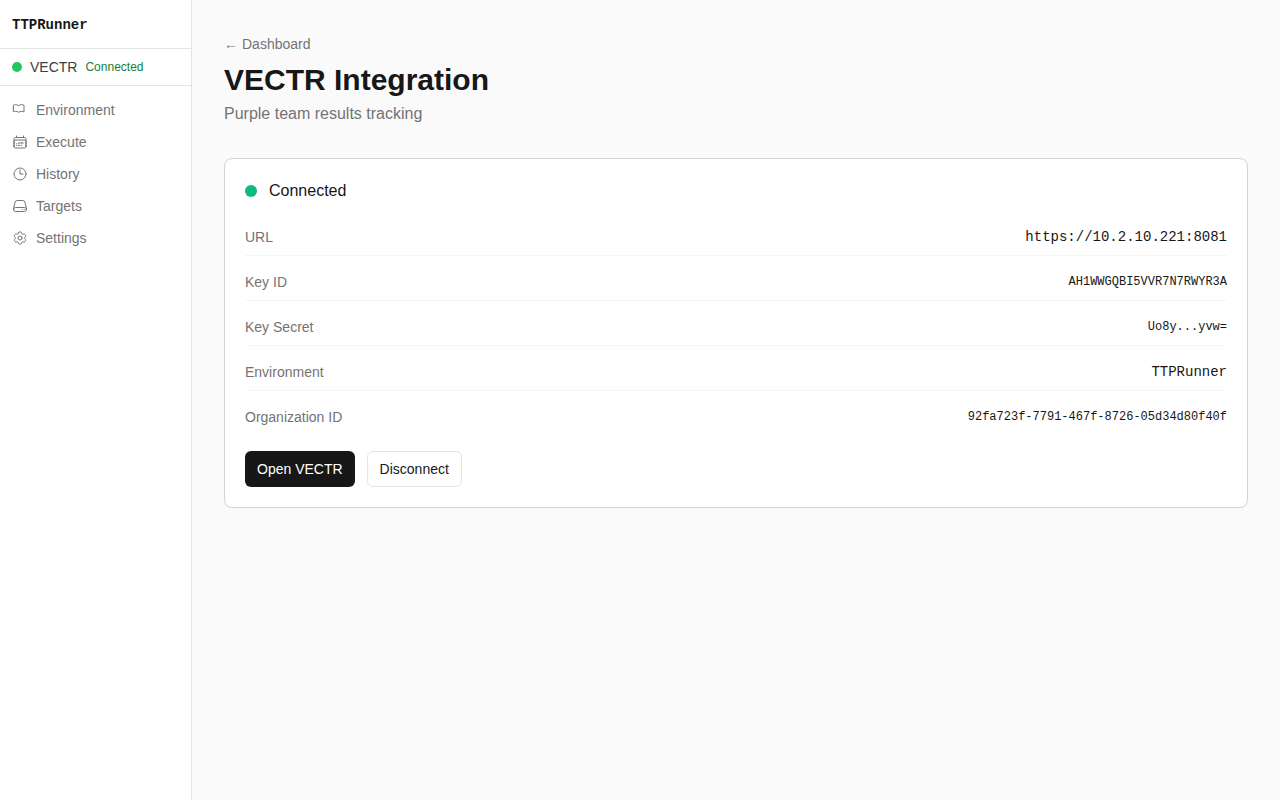Click the TTPRunner app logo
The height and width of the screenshot is (800, 1280).
point(50,25)
